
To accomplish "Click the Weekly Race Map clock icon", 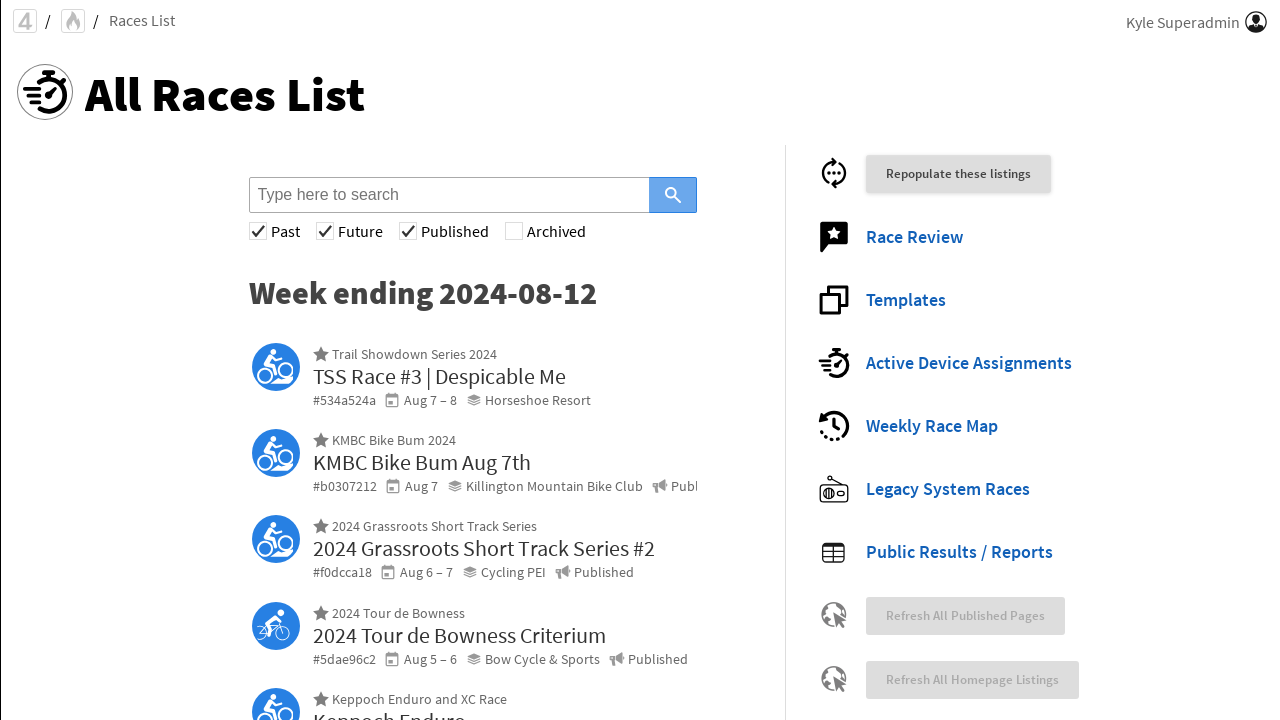I will pos(834,426).
